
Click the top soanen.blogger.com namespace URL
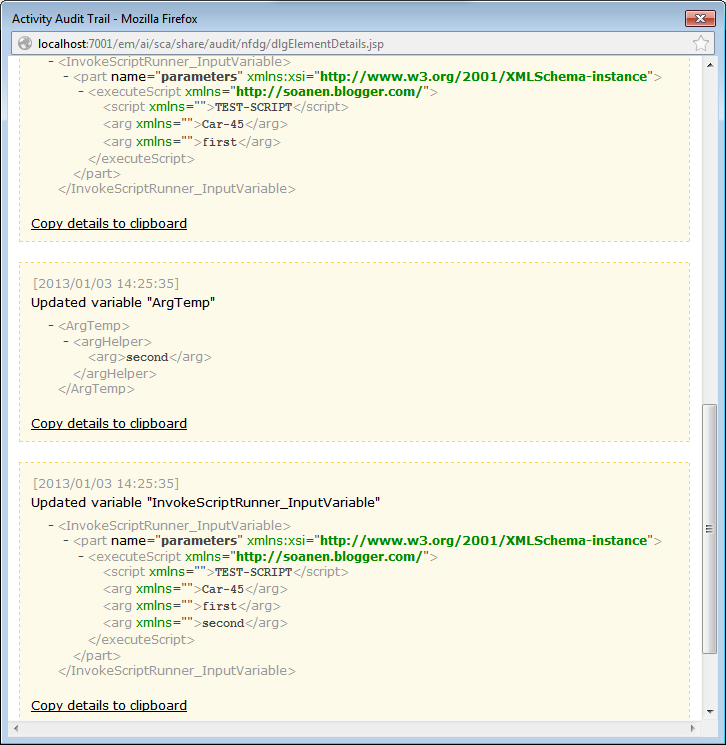click(x=329, y=92)
